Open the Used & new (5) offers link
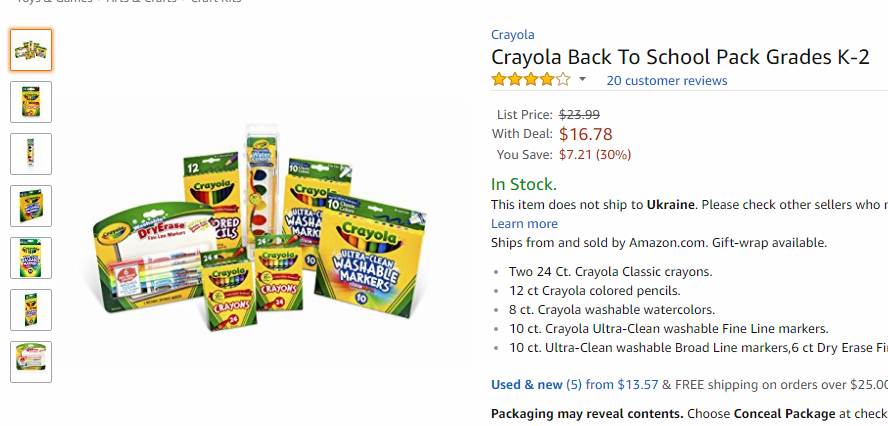The image size is (888, 426). [536, 385]
